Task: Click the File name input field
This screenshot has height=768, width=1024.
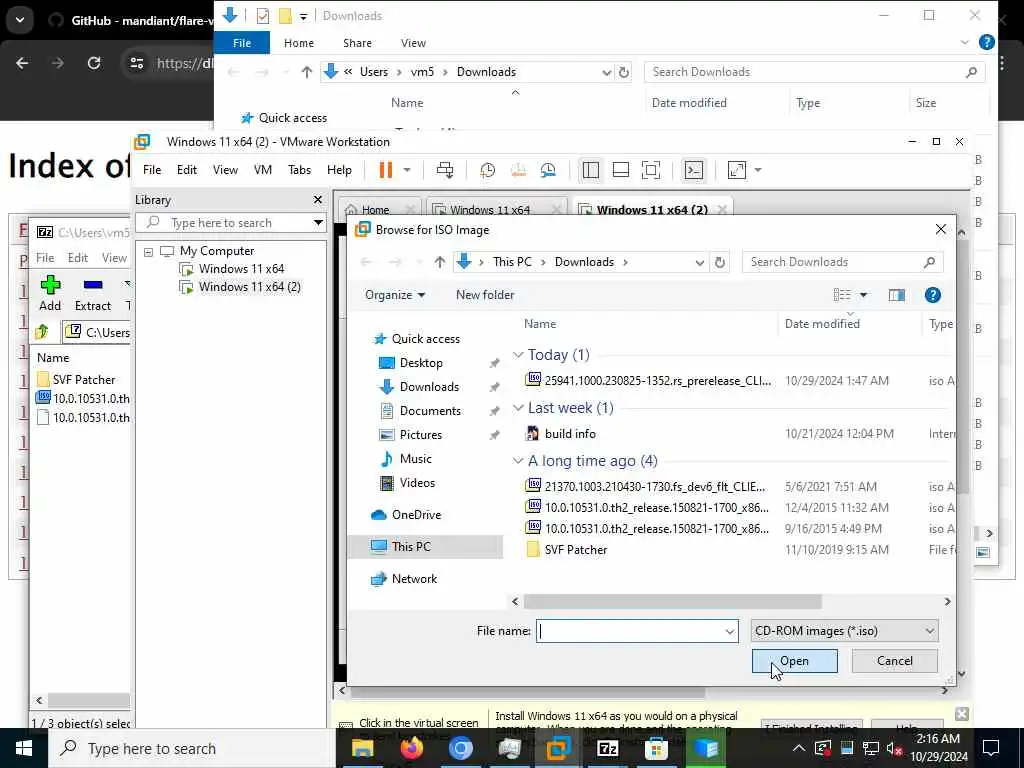Action: 630,631
